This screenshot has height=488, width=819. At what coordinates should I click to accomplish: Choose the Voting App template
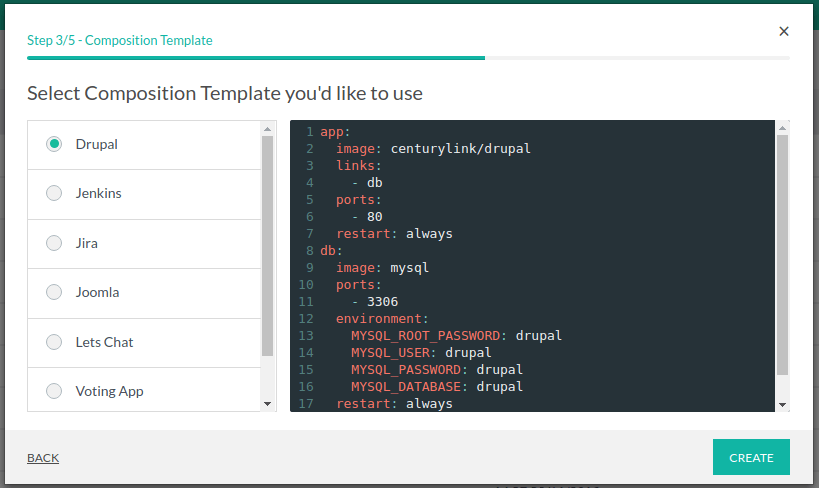tap(54, 391)
